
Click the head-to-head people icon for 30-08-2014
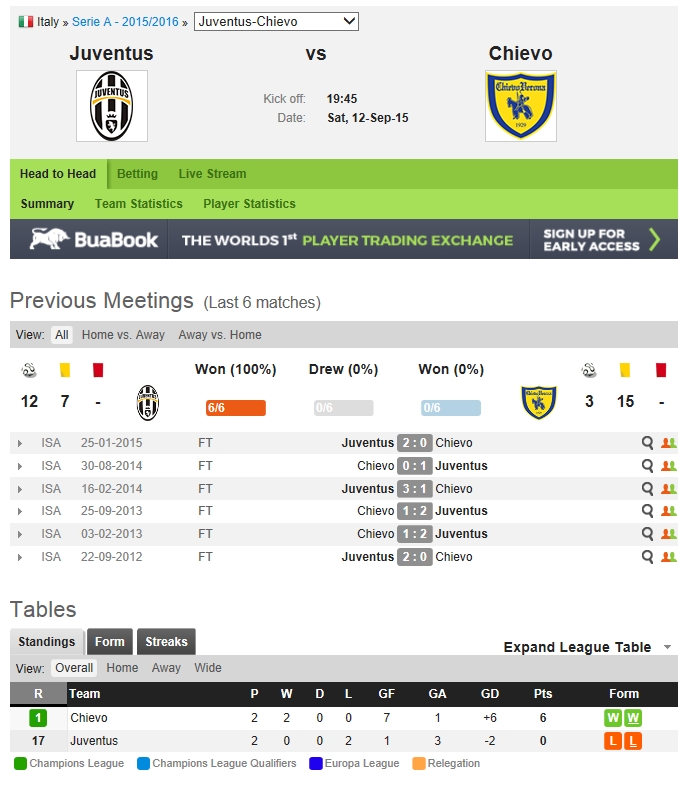pos(669,466)
